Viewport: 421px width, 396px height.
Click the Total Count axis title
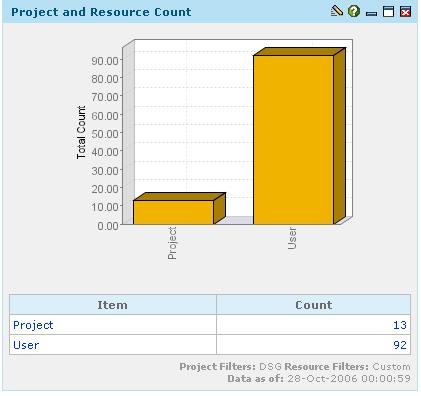pyautogui.click(x=81, y=132)
